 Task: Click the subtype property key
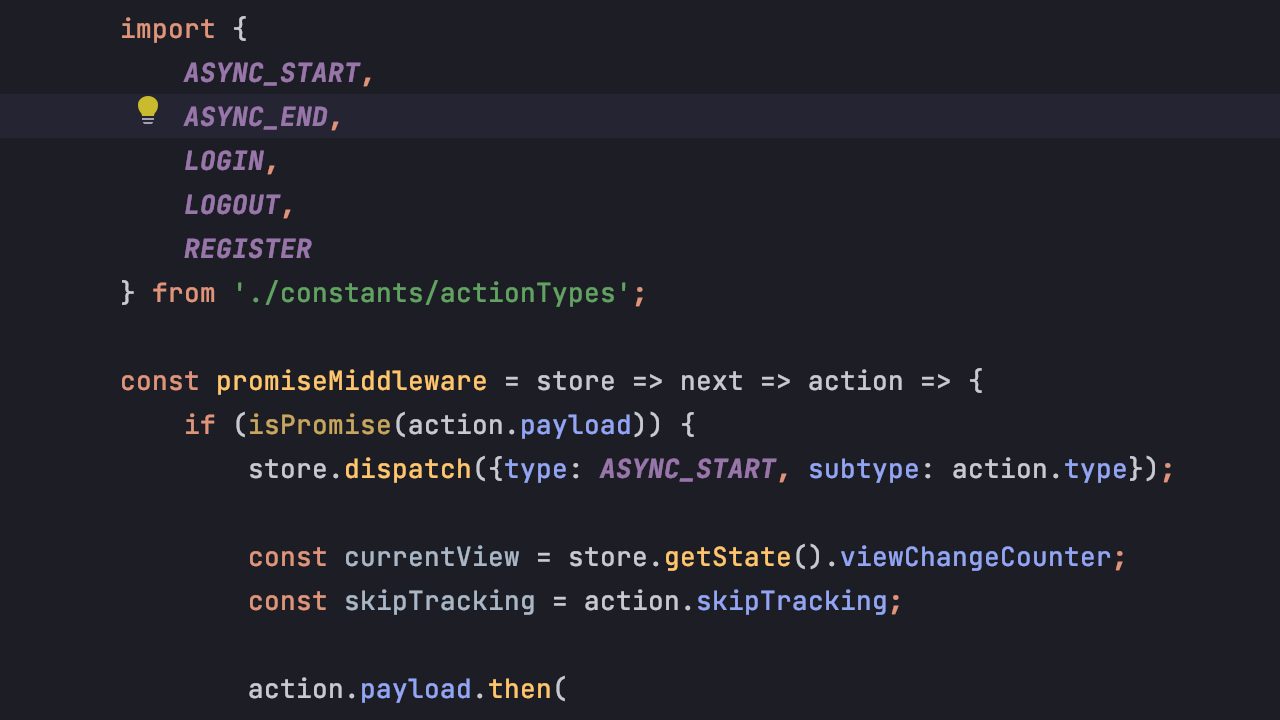[864, 469]
